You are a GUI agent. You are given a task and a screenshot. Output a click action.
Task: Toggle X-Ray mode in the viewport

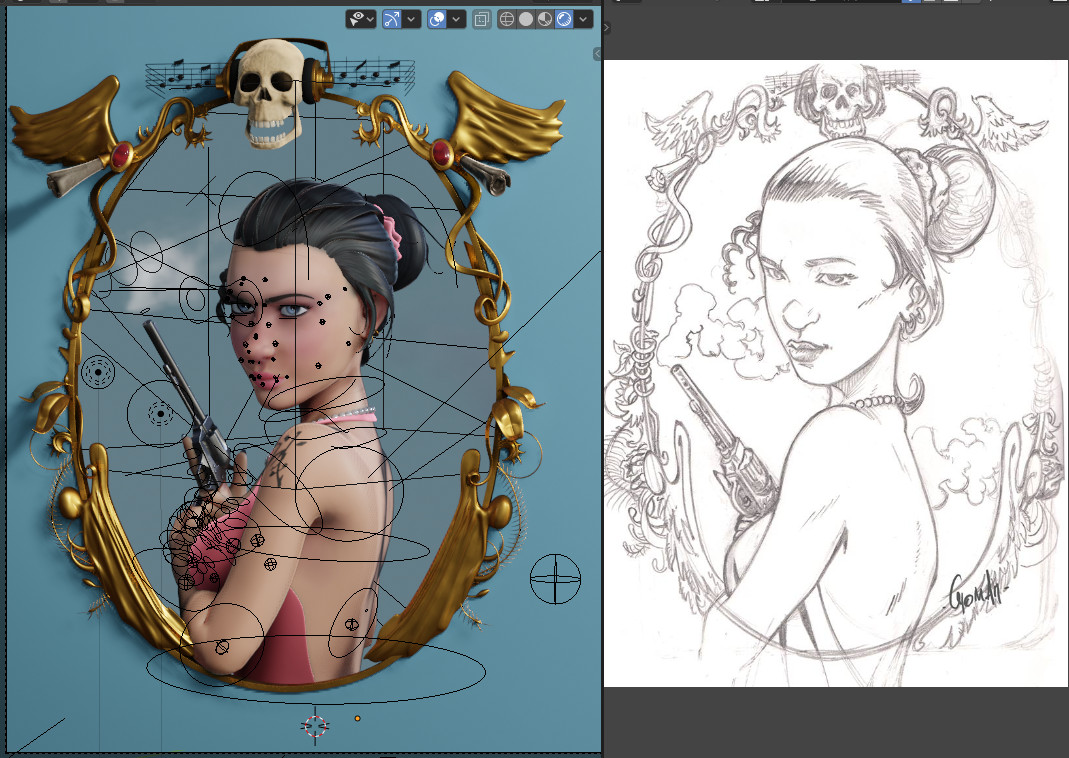(x=481, y=19)
